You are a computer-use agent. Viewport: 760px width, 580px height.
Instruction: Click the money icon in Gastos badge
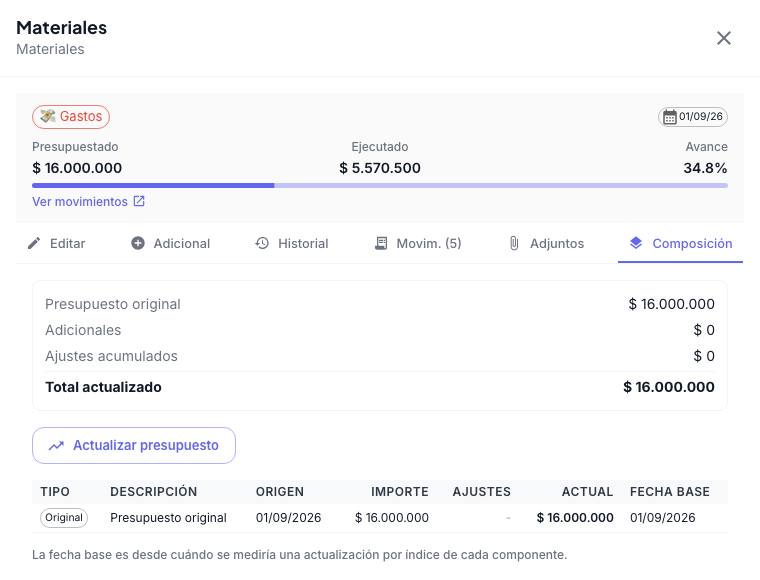(x=48, y=116)
